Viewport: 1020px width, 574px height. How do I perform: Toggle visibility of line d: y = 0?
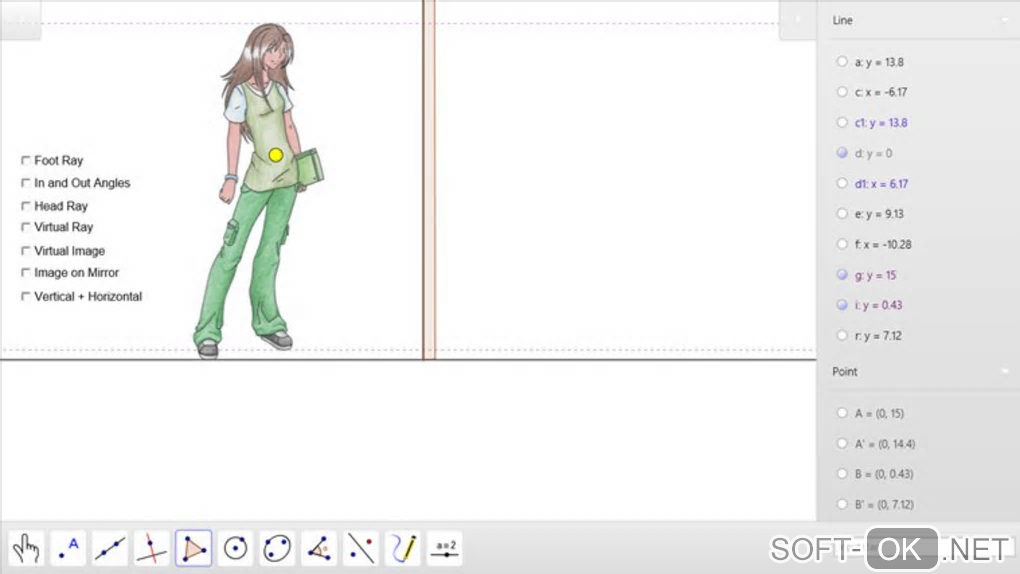click(842, 152)
